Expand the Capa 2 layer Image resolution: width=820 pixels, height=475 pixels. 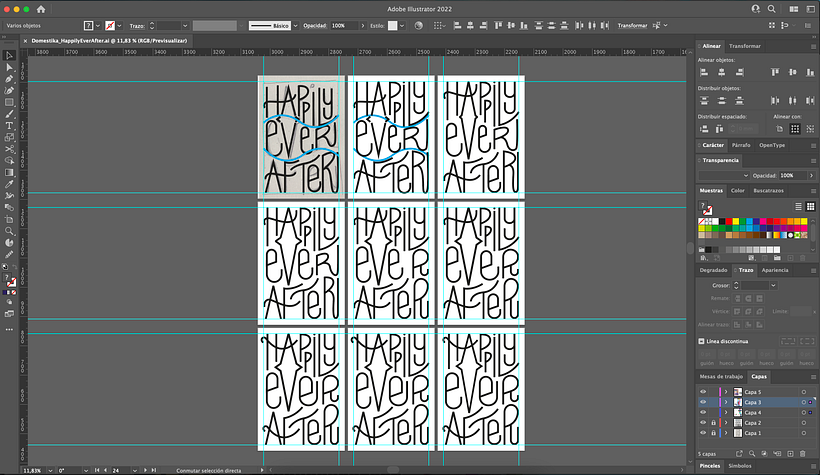click(x=726, y=423)
